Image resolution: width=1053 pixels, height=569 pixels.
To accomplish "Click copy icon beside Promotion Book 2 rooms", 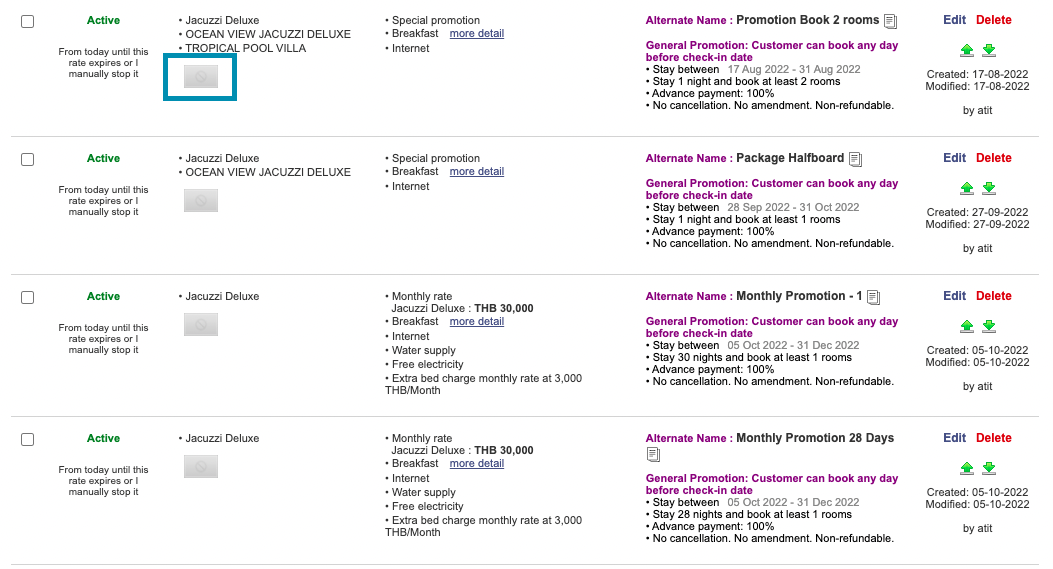I will (x=891, y=21).
